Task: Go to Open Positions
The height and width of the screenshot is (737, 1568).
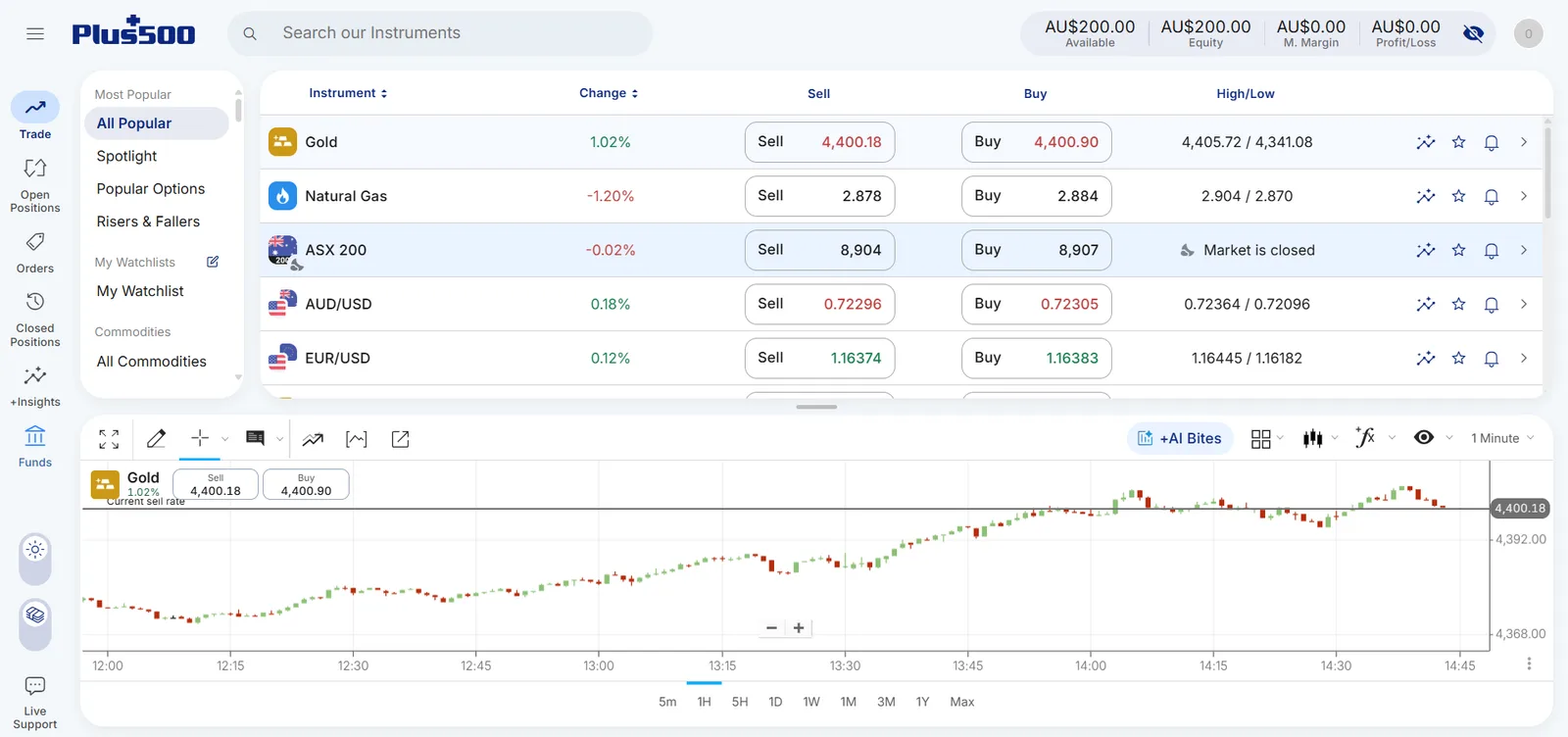Action: point(35,185)
